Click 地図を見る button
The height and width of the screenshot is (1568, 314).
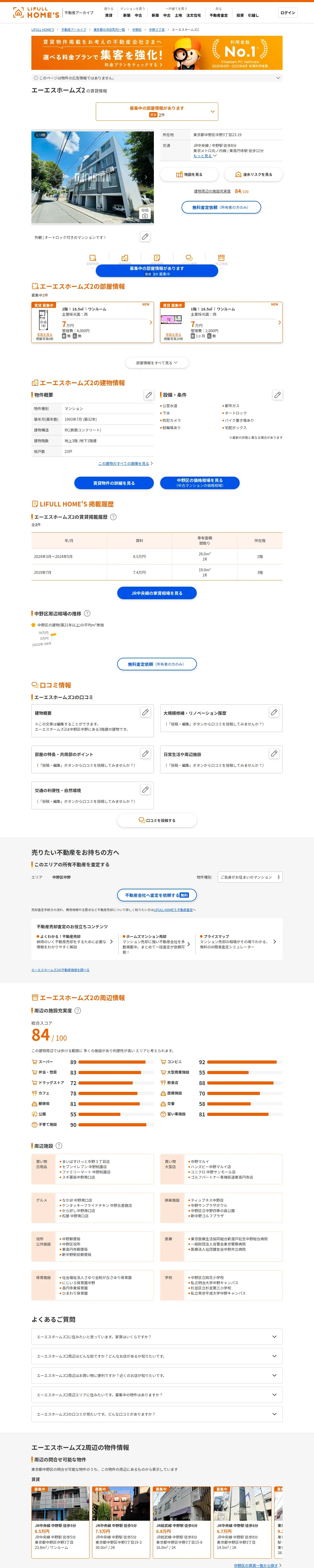coord(189,175)
